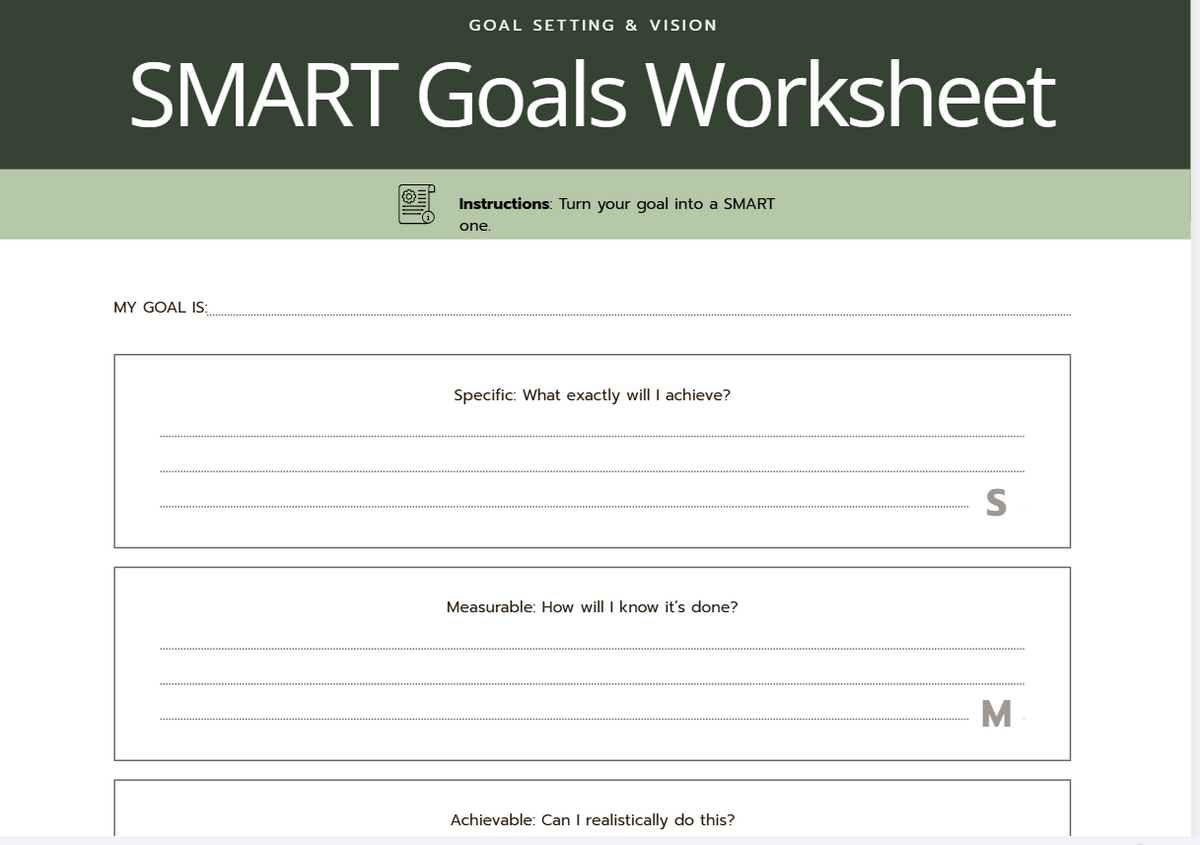This screenshot has height=845, width=1200.
Task: Click the dotted line after "MY GOAL IS:"
Action: [639, 316]
